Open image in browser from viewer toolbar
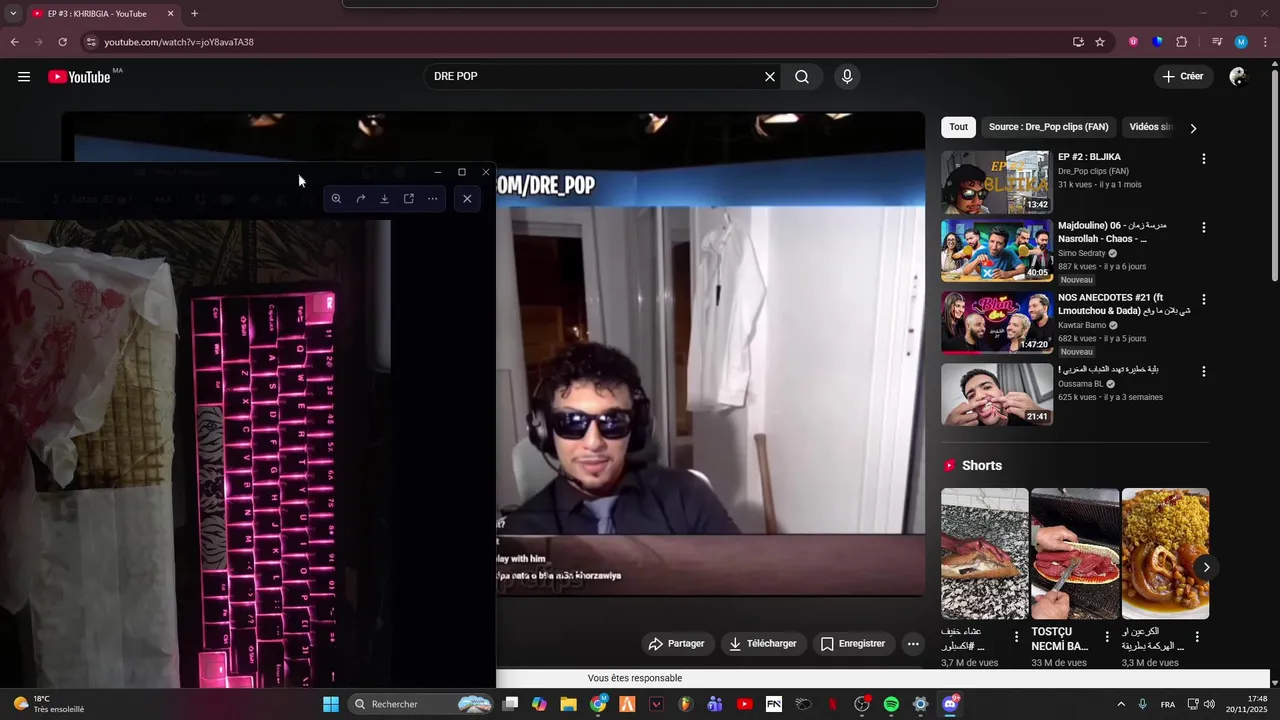The width and height of the screenshot is (1280, 720). click(408, 199)
